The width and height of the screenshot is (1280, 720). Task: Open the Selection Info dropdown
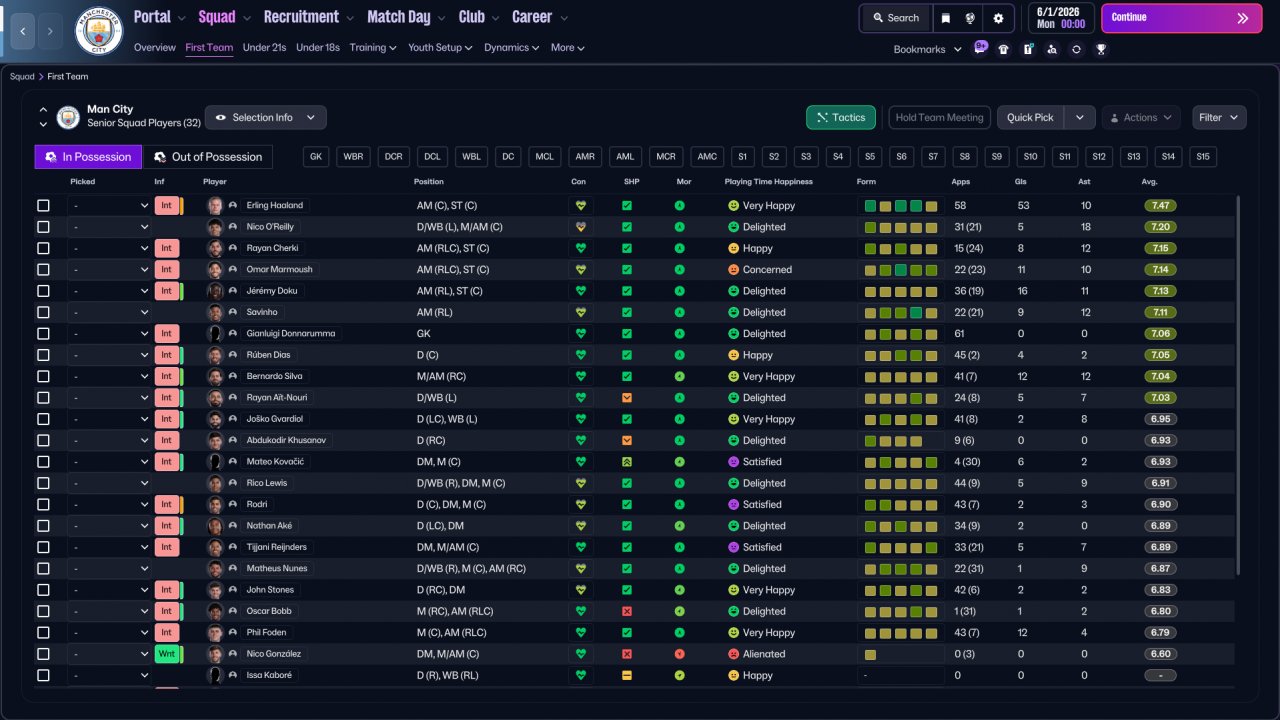click(x=265, y=117)
